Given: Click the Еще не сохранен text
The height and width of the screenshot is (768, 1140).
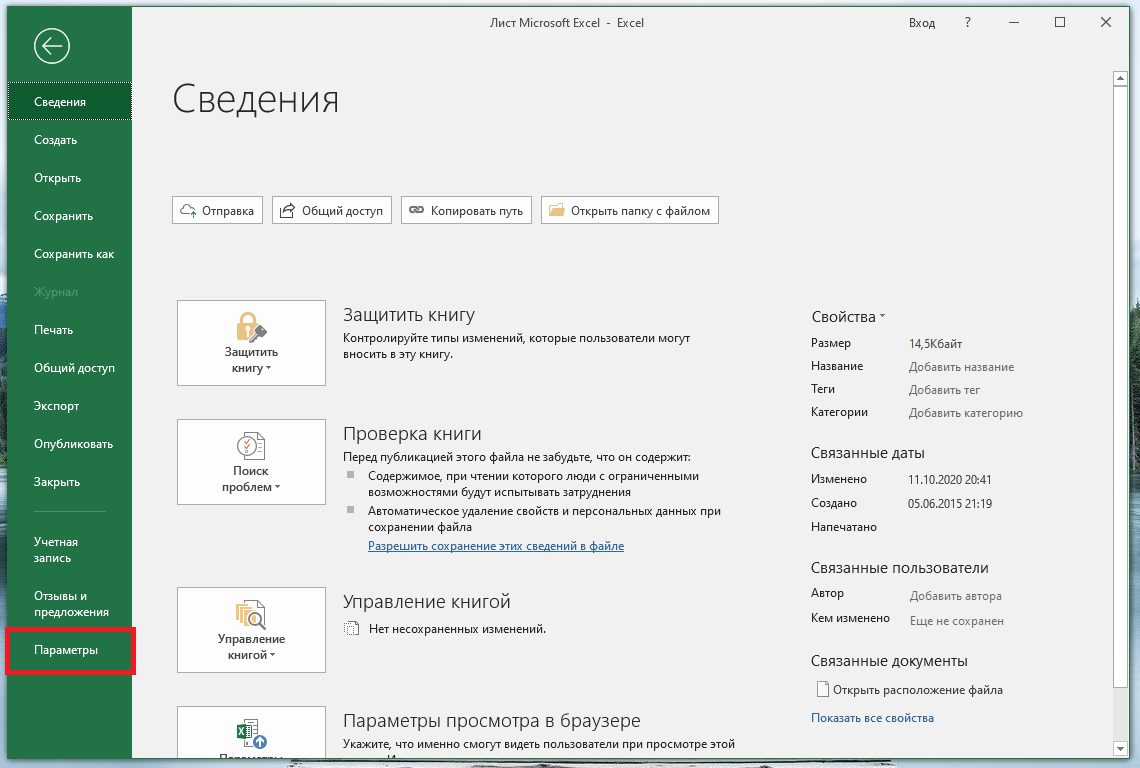Looking at the screenshot, I should 957,621.
